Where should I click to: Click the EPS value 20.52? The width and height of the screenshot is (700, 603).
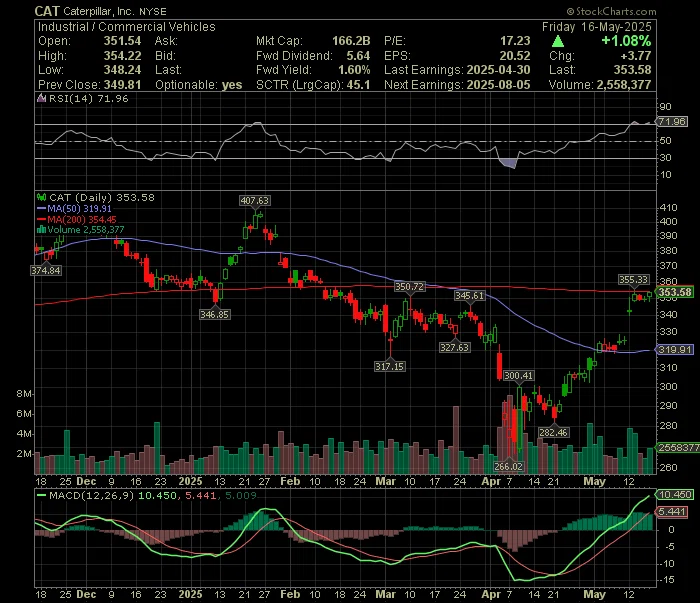(x=515, y=56)
